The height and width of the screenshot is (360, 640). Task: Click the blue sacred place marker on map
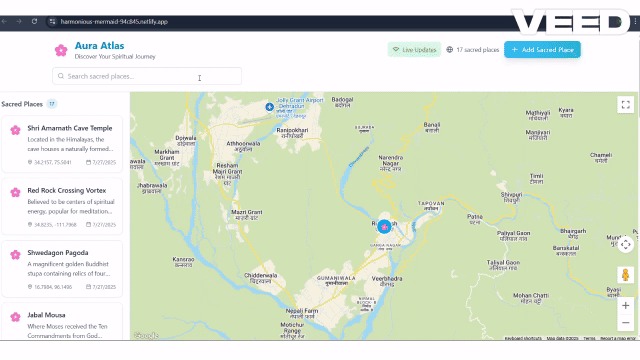tap(384, 227)
